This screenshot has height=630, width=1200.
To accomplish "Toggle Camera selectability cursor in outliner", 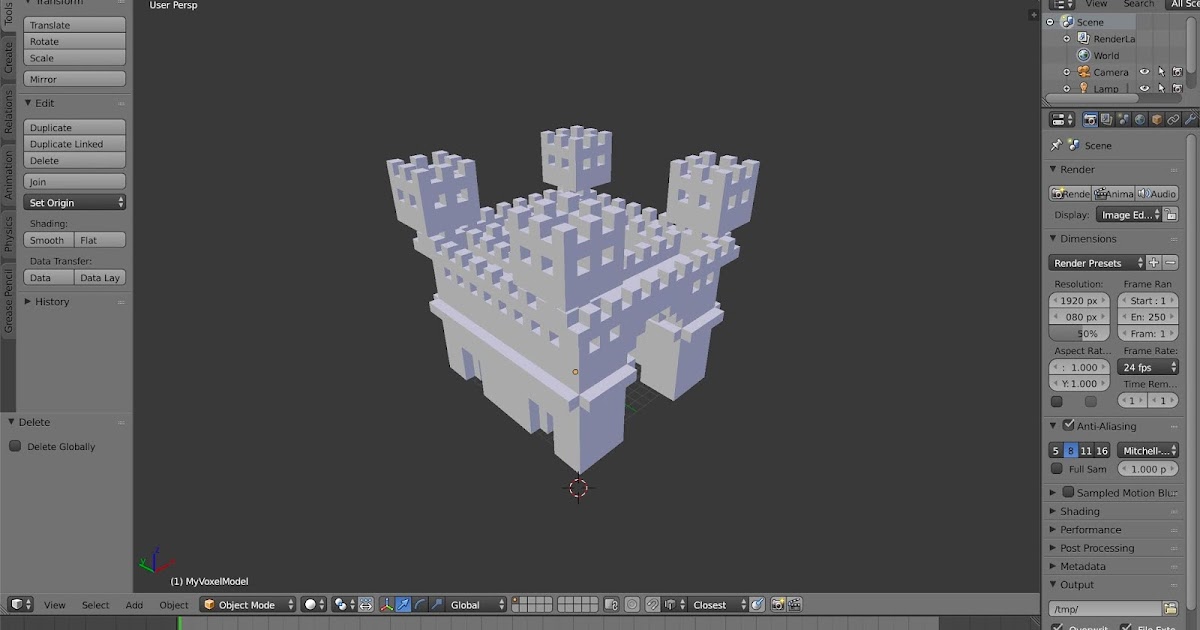I will pyautogui.click(x=1161, y=72).
